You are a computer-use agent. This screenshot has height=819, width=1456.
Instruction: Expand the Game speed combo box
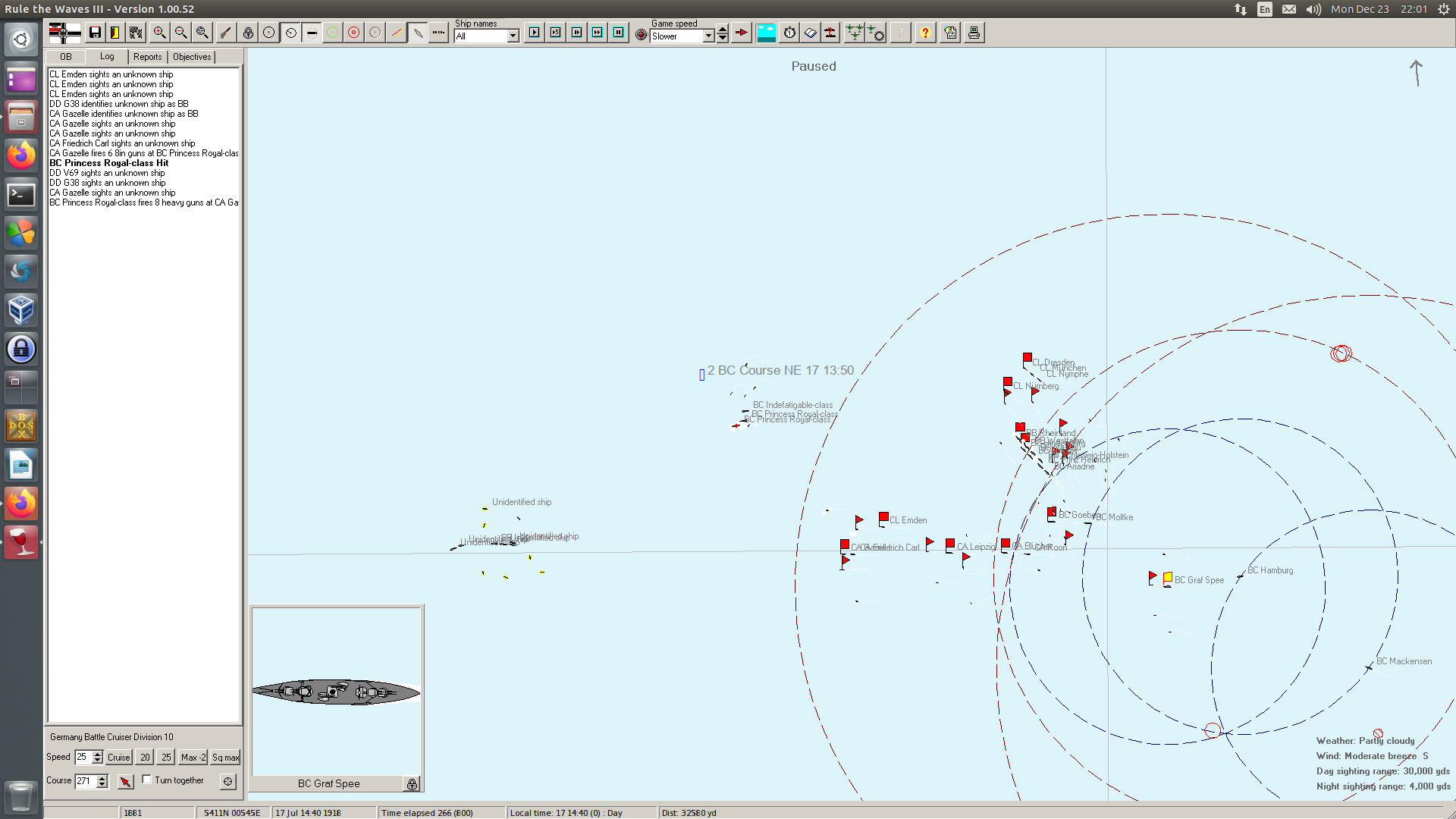point(708,36)
